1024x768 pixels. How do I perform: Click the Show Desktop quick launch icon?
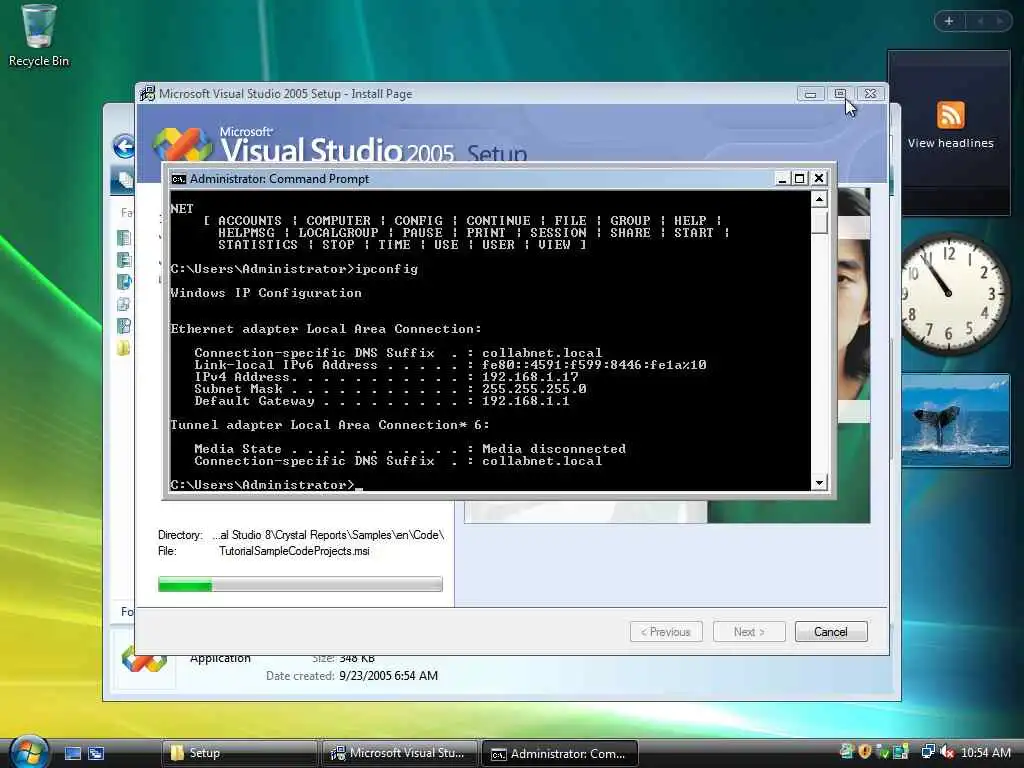(72, 753)
